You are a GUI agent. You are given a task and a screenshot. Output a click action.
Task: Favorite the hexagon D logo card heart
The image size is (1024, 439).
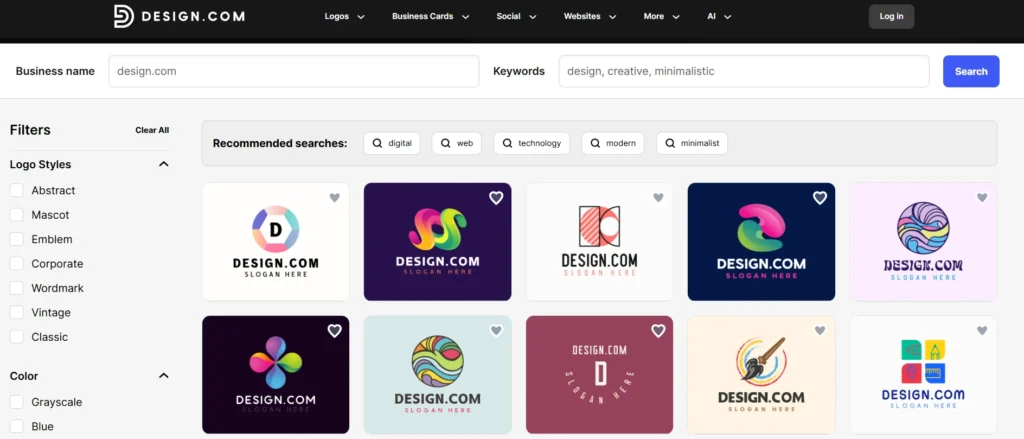pyautogui.click(x=334, y=197)
